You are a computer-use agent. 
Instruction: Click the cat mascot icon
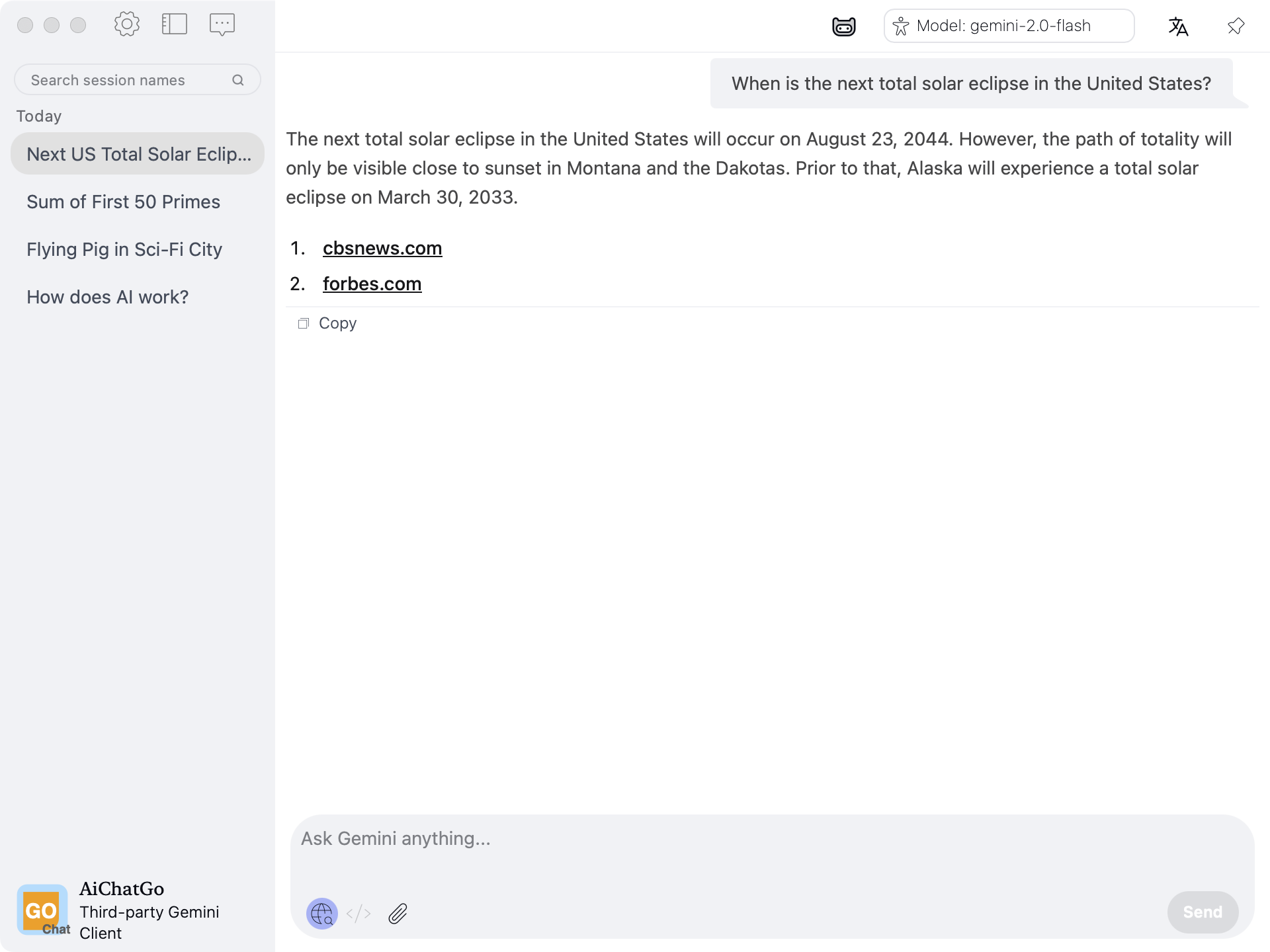tap(843, 26)
